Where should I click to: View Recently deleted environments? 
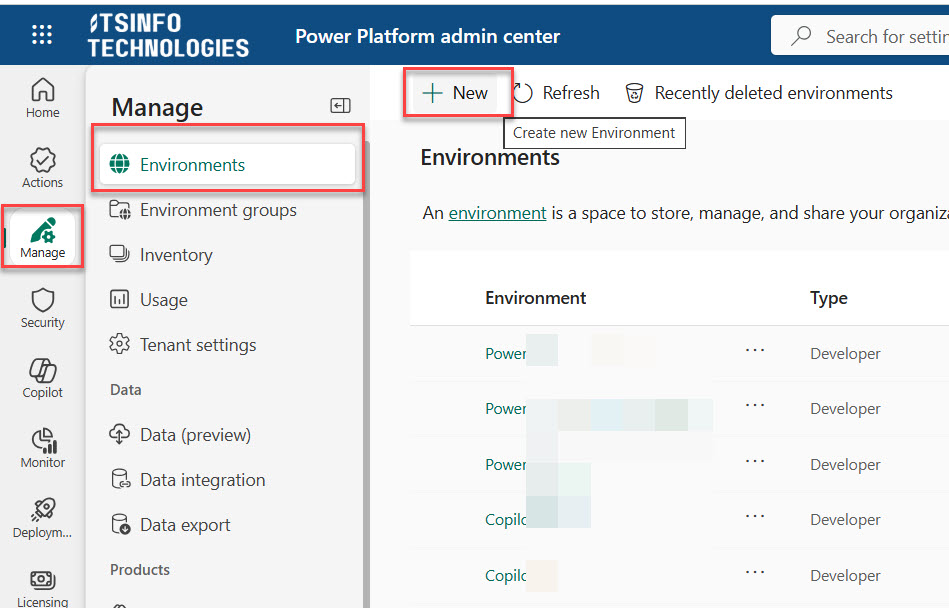click(x=758, y=93)
